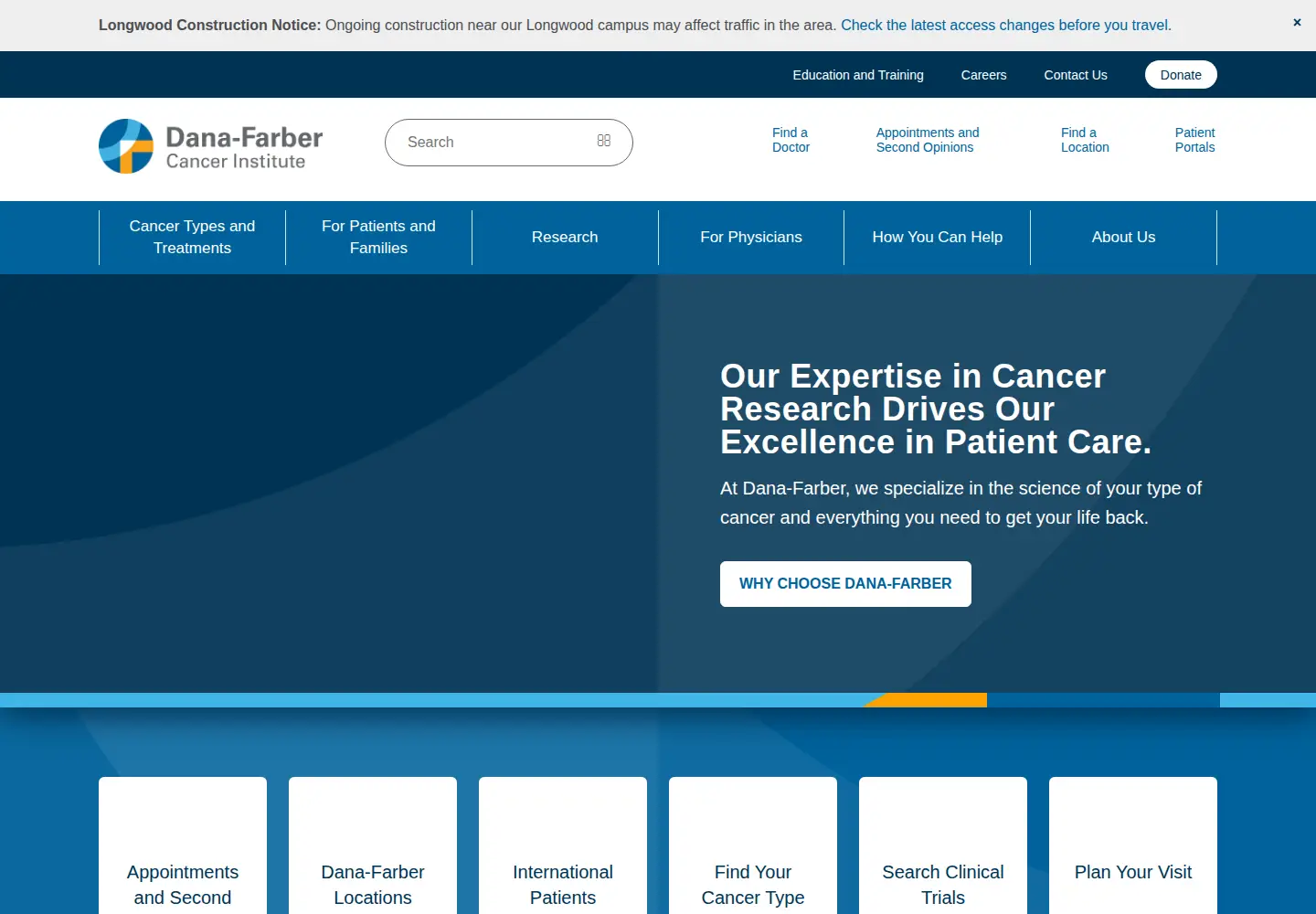Click the Find a Location link

pyautogui.click(x=1085, y=140)
